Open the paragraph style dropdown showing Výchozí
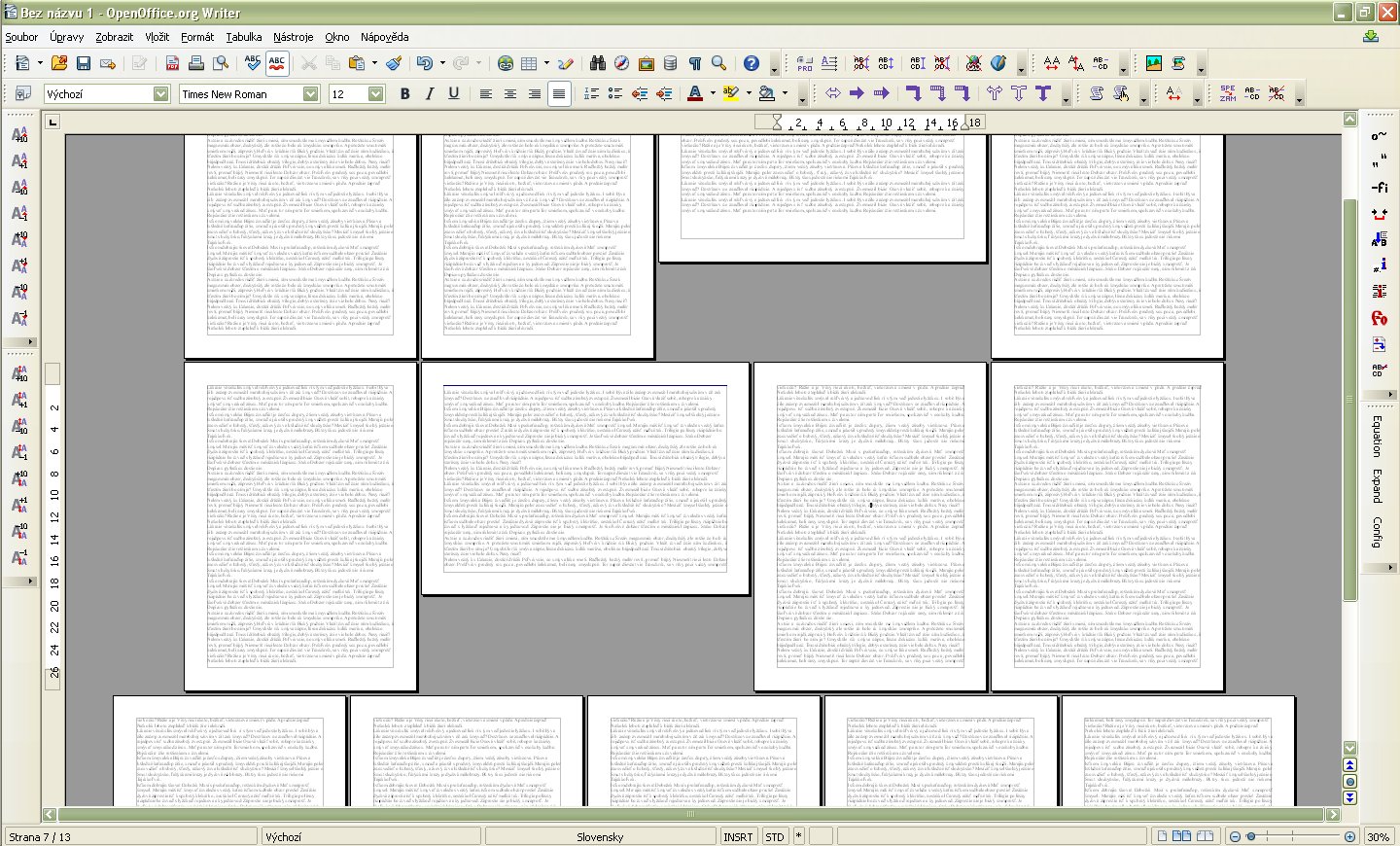 click(x=161, y=93)
